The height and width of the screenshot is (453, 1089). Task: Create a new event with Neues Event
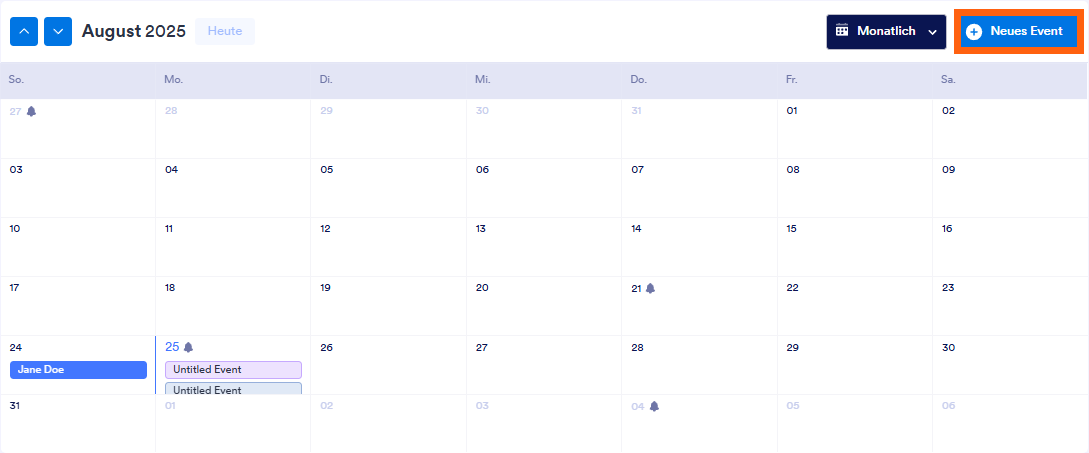(1018, 32)
